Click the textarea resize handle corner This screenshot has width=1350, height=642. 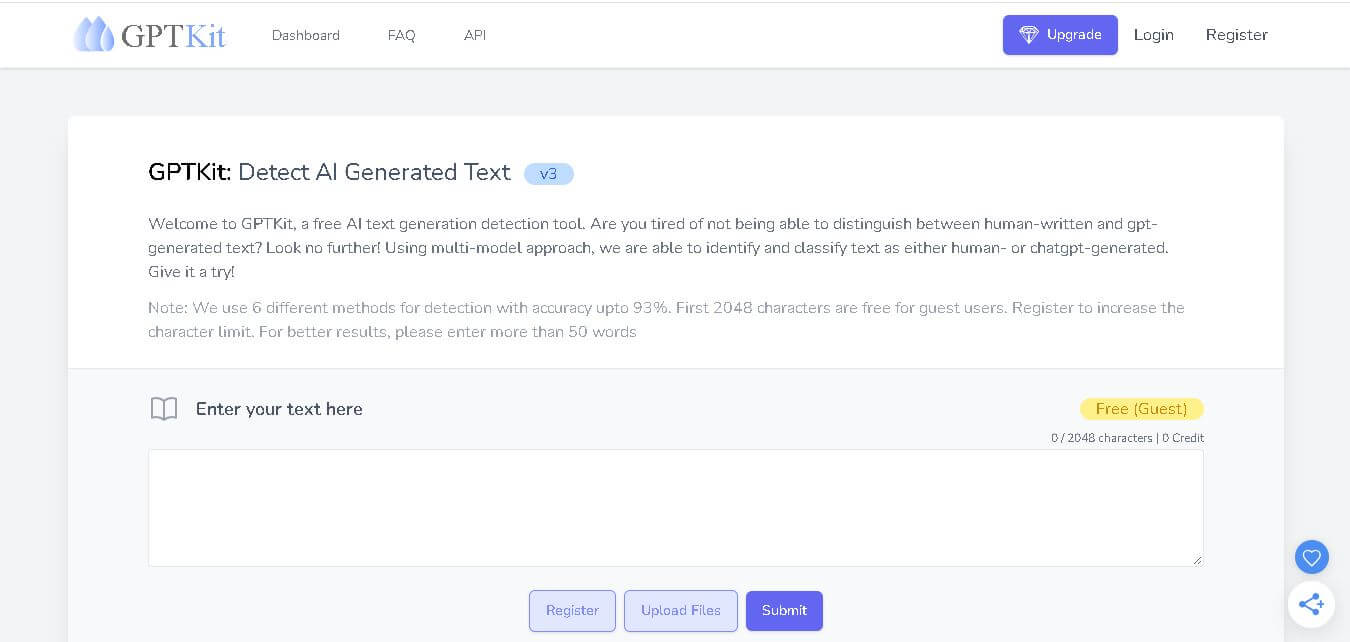click(1197, 560)
